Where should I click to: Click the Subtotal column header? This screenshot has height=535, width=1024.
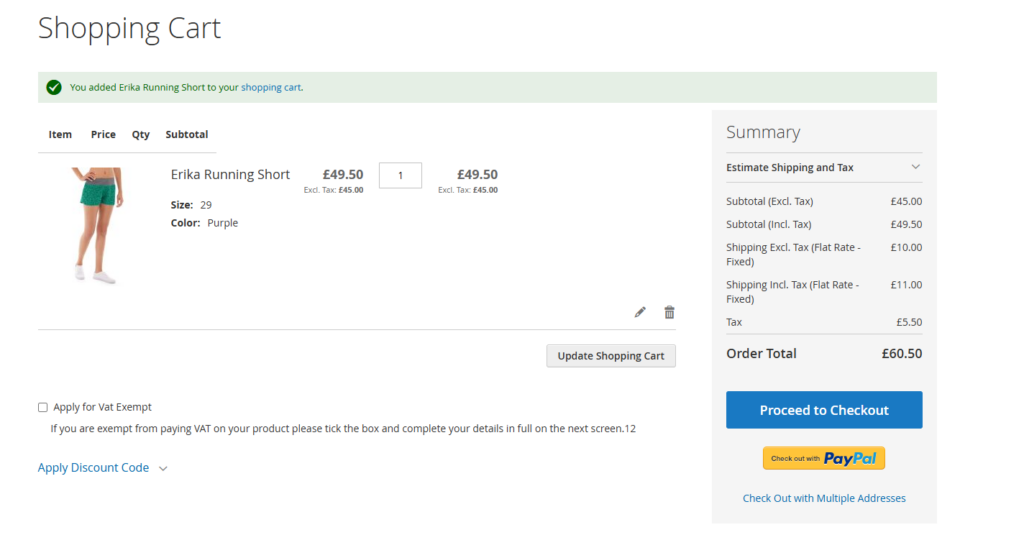coord(187,134)
